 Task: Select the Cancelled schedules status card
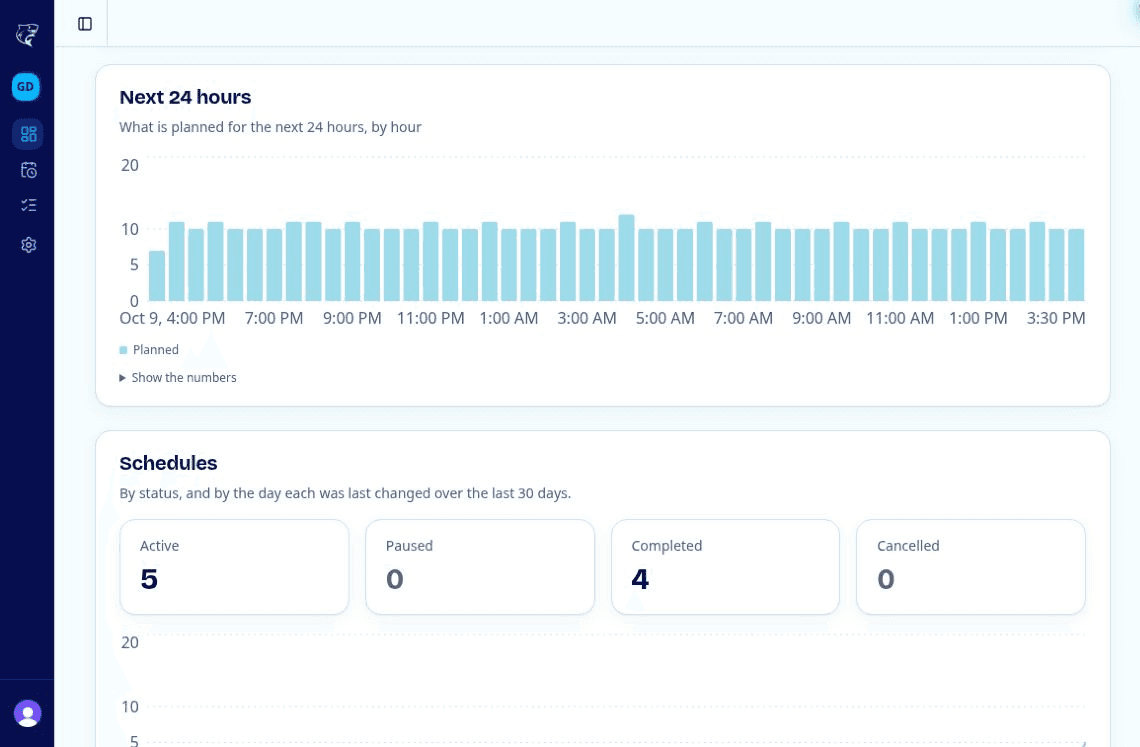[x=971, y=567]
